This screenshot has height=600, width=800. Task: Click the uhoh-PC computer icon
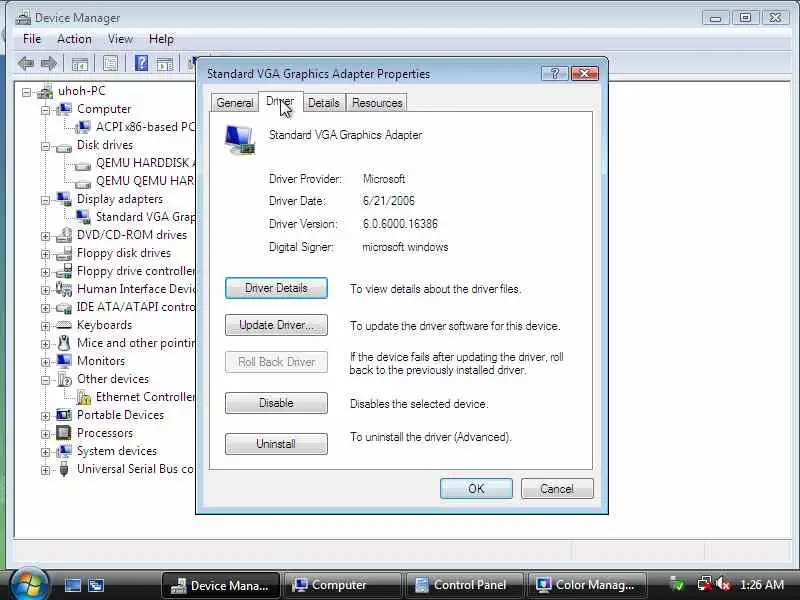point(45,91)
